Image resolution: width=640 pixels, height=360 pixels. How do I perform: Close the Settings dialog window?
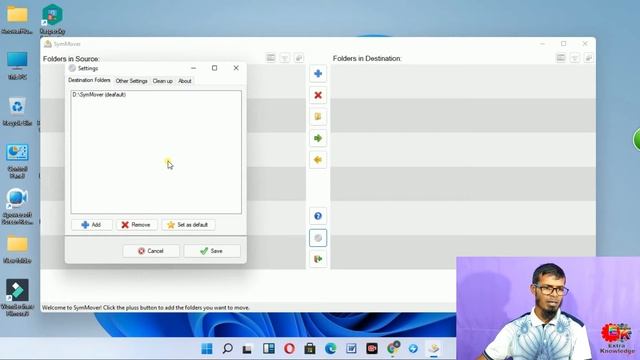tap(236, 68)
